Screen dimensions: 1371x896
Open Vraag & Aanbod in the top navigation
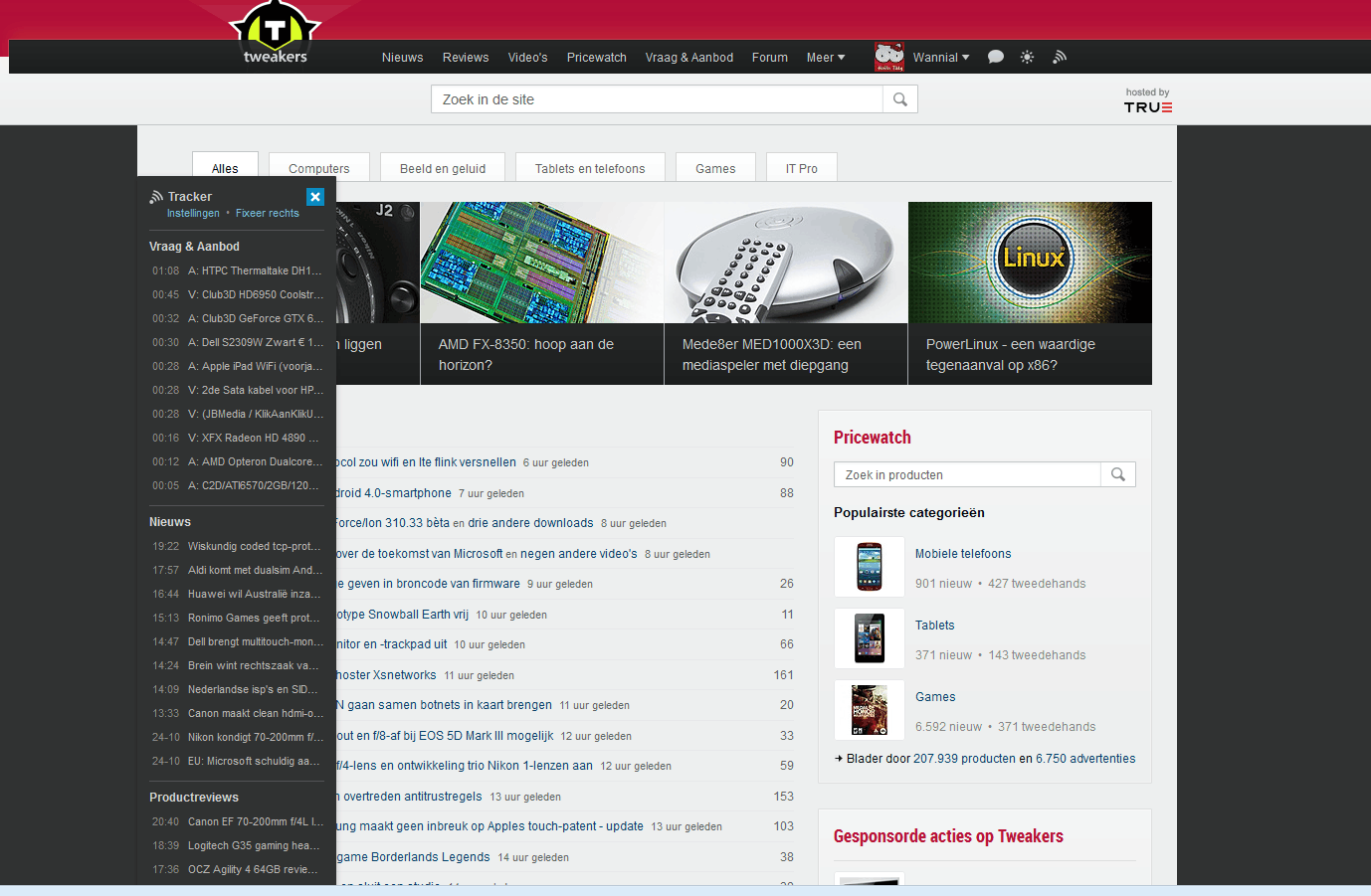click(x=689, y=58)
